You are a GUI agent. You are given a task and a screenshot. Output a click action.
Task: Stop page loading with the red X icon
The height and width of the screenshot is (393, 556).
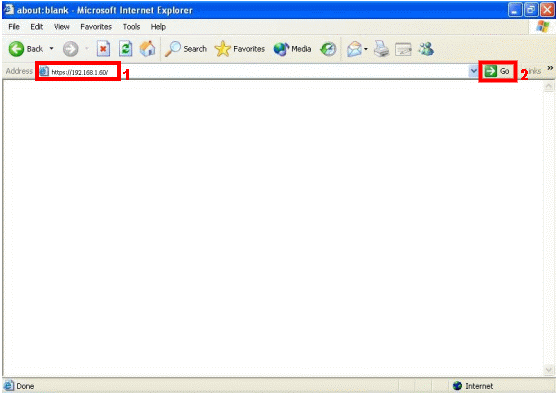pyautogui.click(x=103, y=49)
